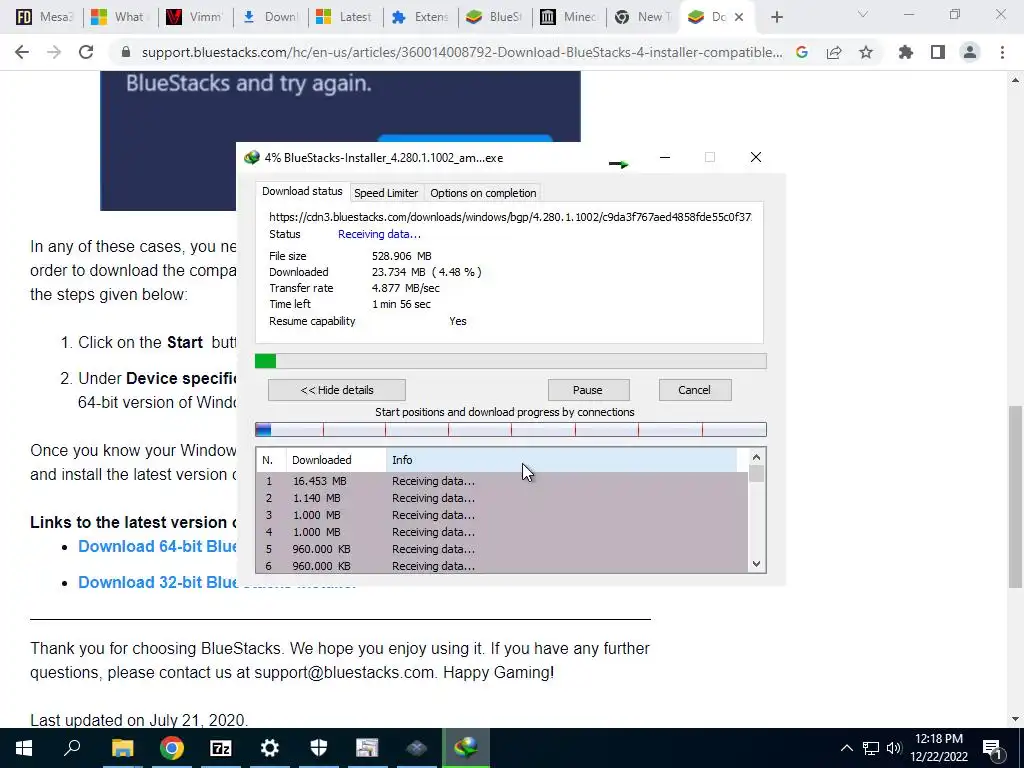This screenshot has height=768, width=1024.
Task: Open the Google icon in address bar
Action: coord(802,52)
